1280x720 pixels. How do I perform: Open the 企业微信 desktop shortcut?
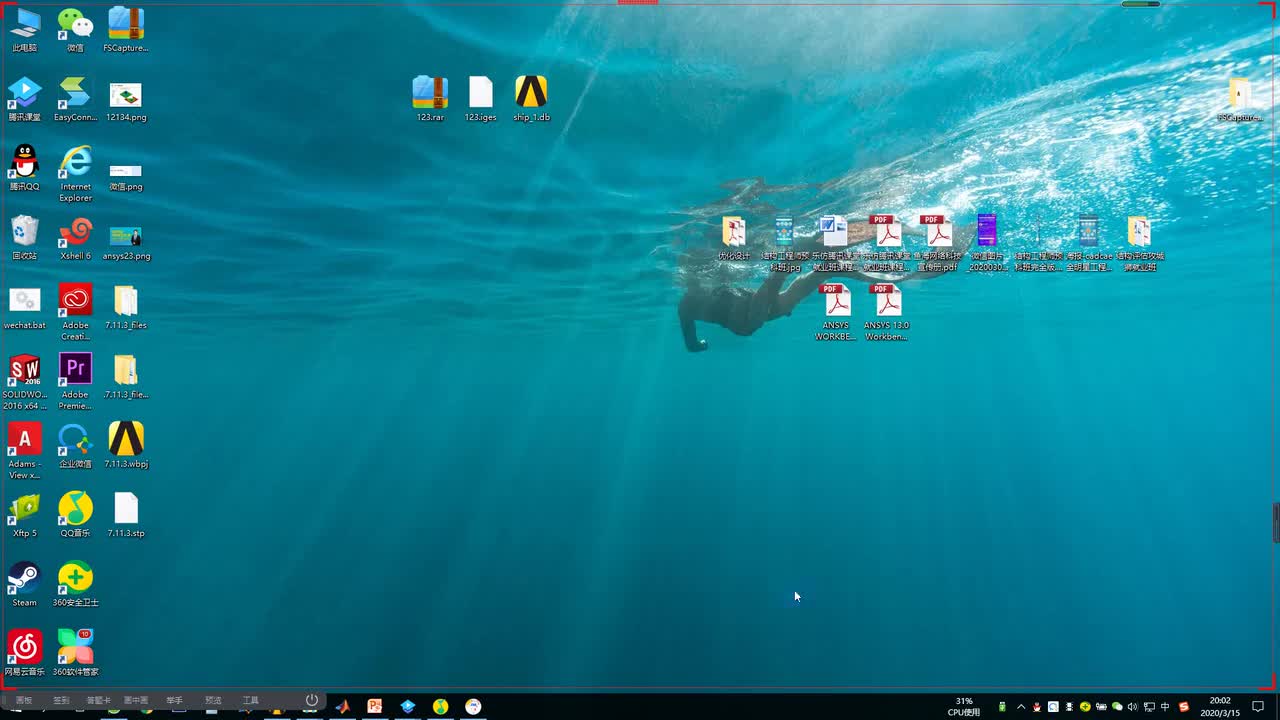[x=75, y=445]
